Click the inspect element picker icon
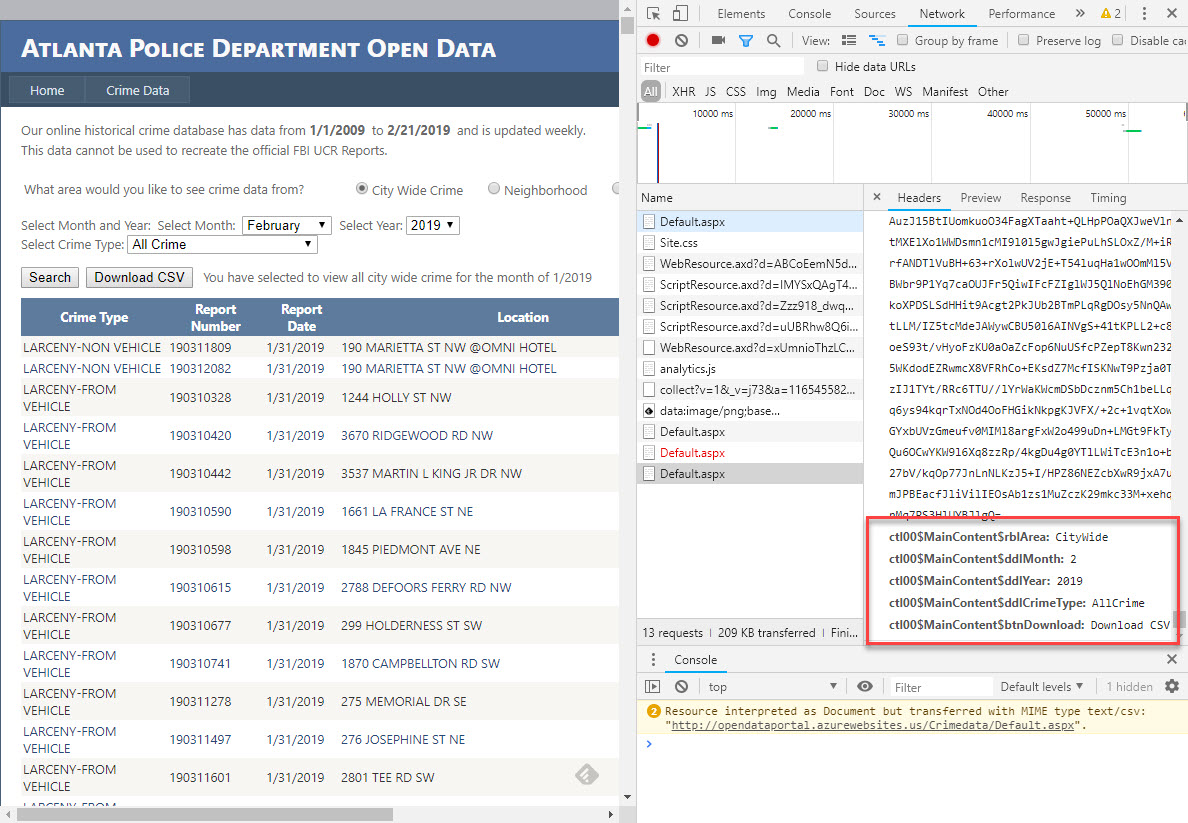Screen dimensions: 1188x823 point(653,14)
